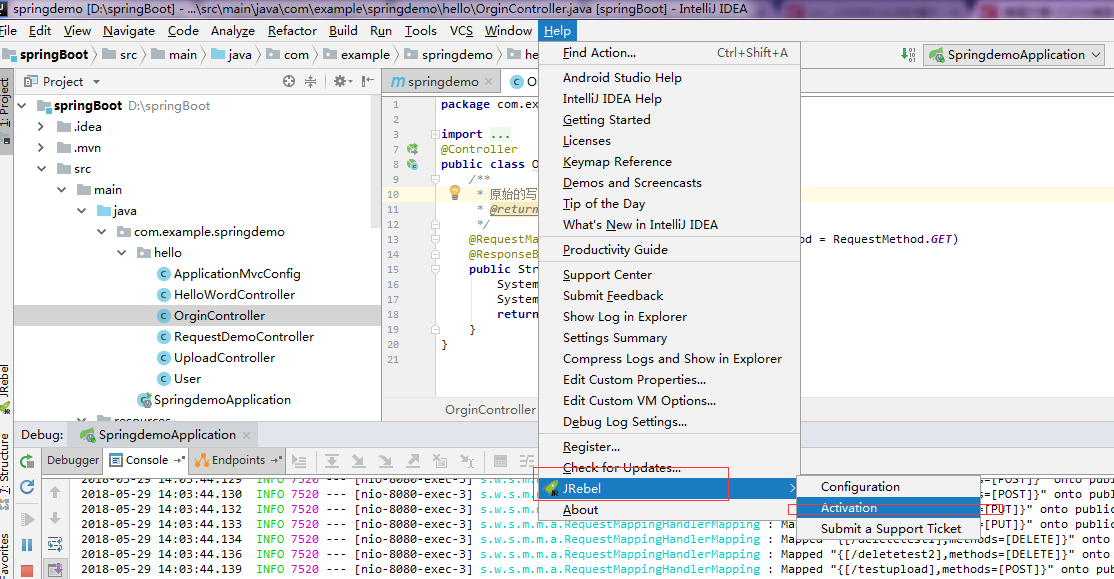Click the console Down the Stack Trace arrow
1114x579 pixels.
[55, 519]
